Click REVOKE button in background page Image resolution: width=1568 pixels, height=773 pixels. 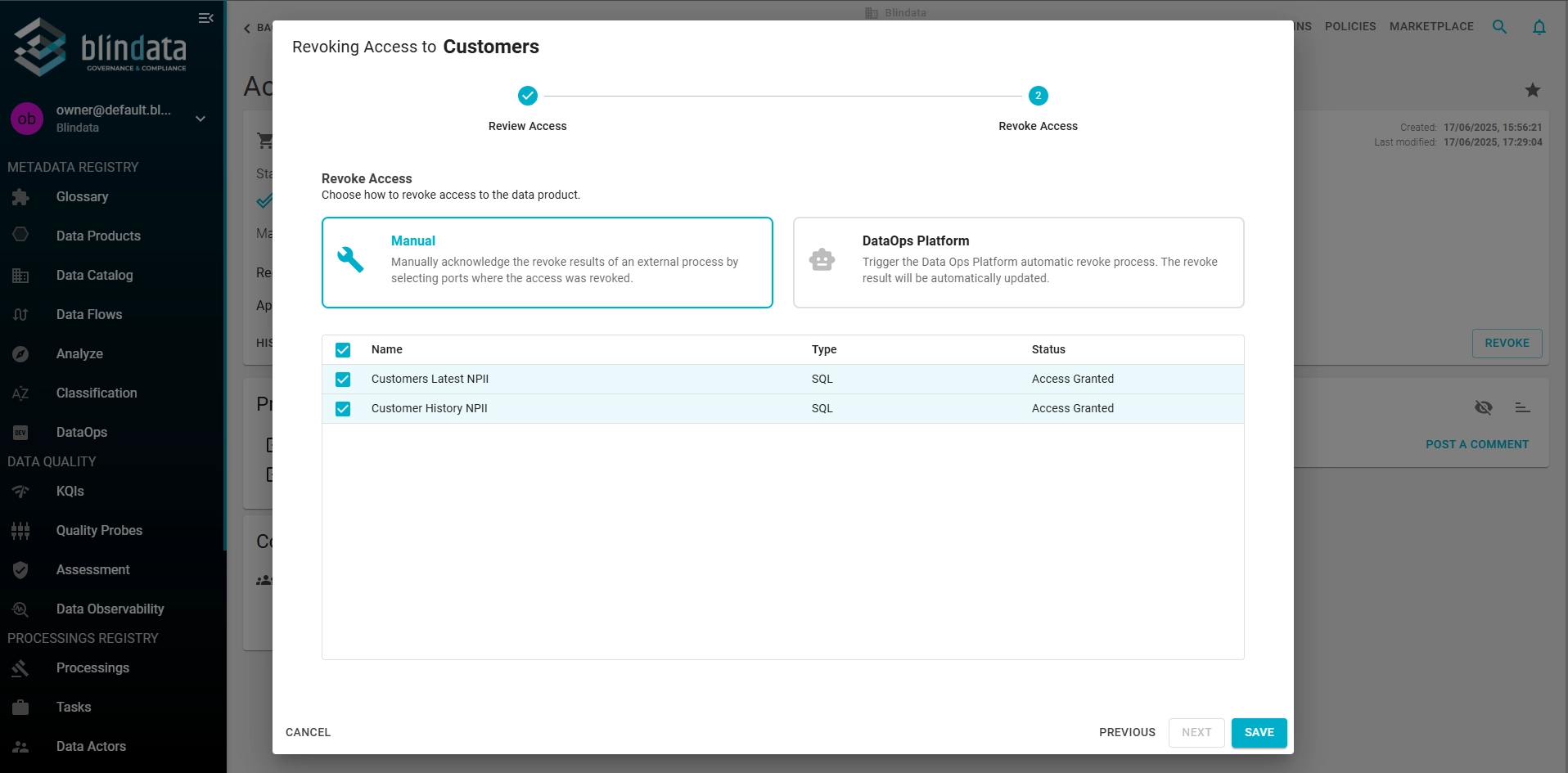pos(1507,344)
